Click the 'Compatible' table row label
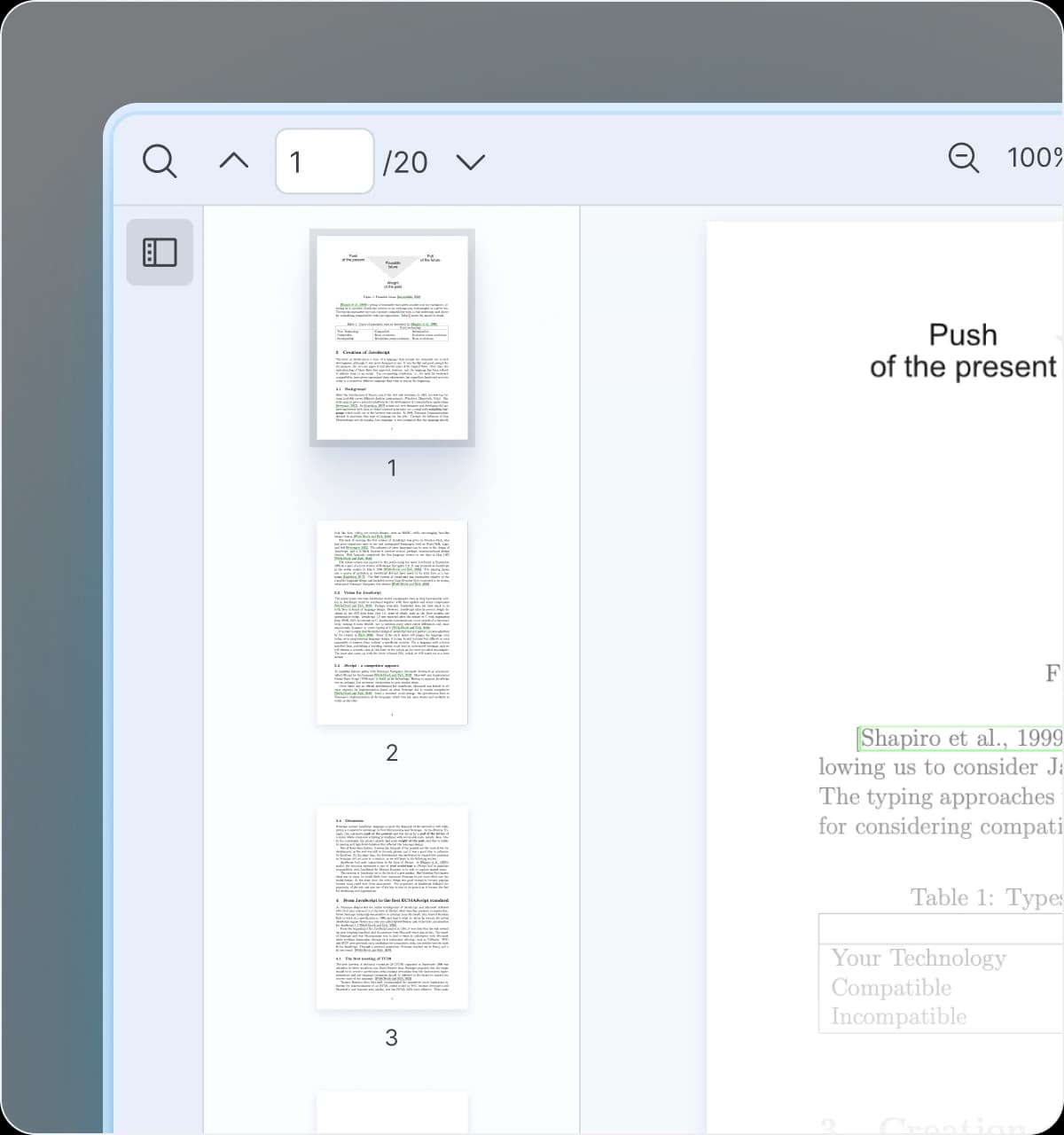 click(x=891, y=987)
